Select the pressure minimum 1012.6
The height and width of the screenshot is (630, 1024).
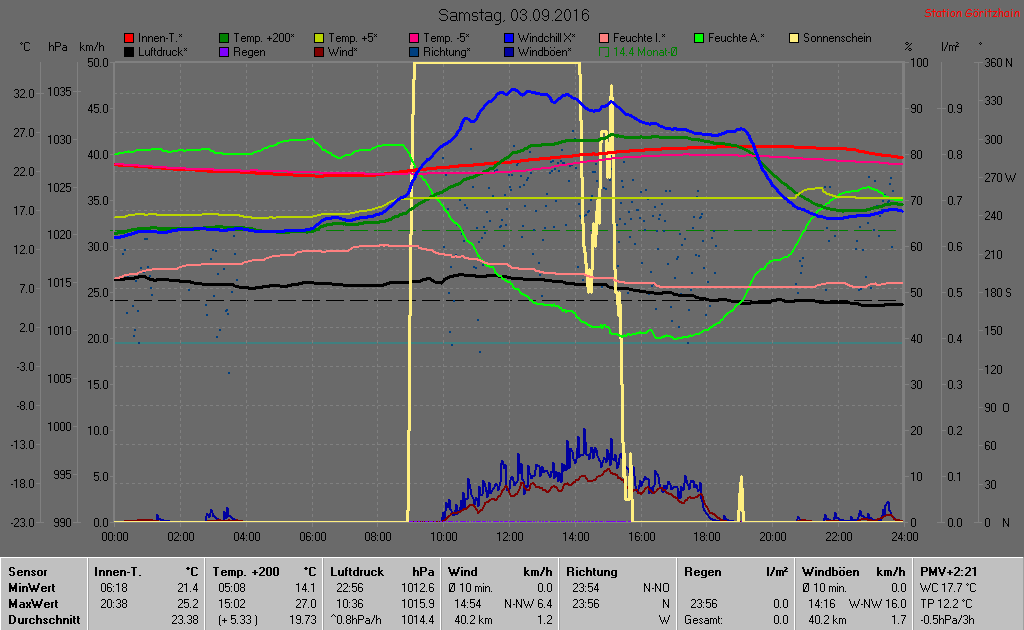coord(417,588)
